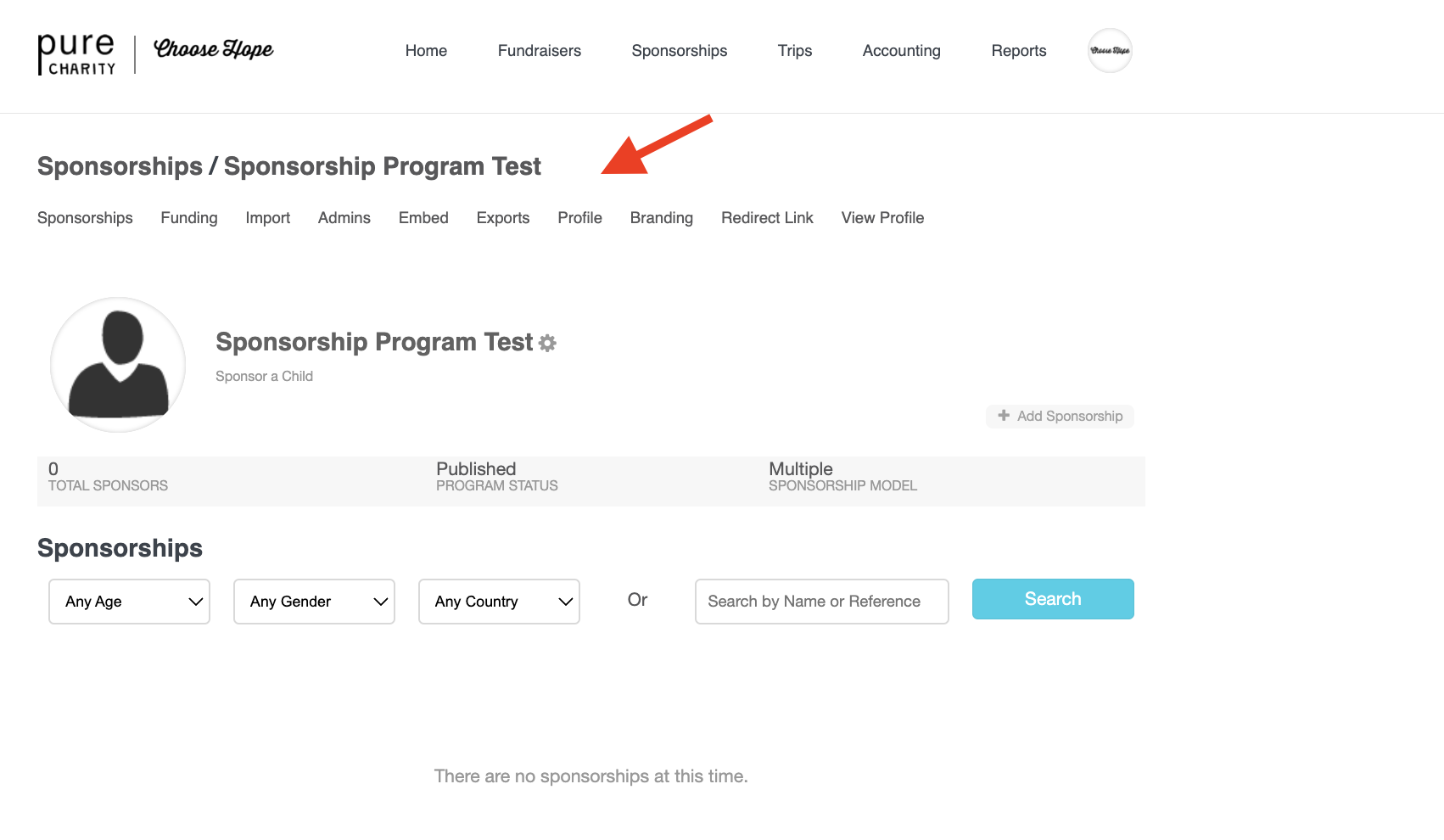The height and width of the screenshot is (840, 1444).
Task: Open the Reports menu item
Action: [x=1018, y=51]
